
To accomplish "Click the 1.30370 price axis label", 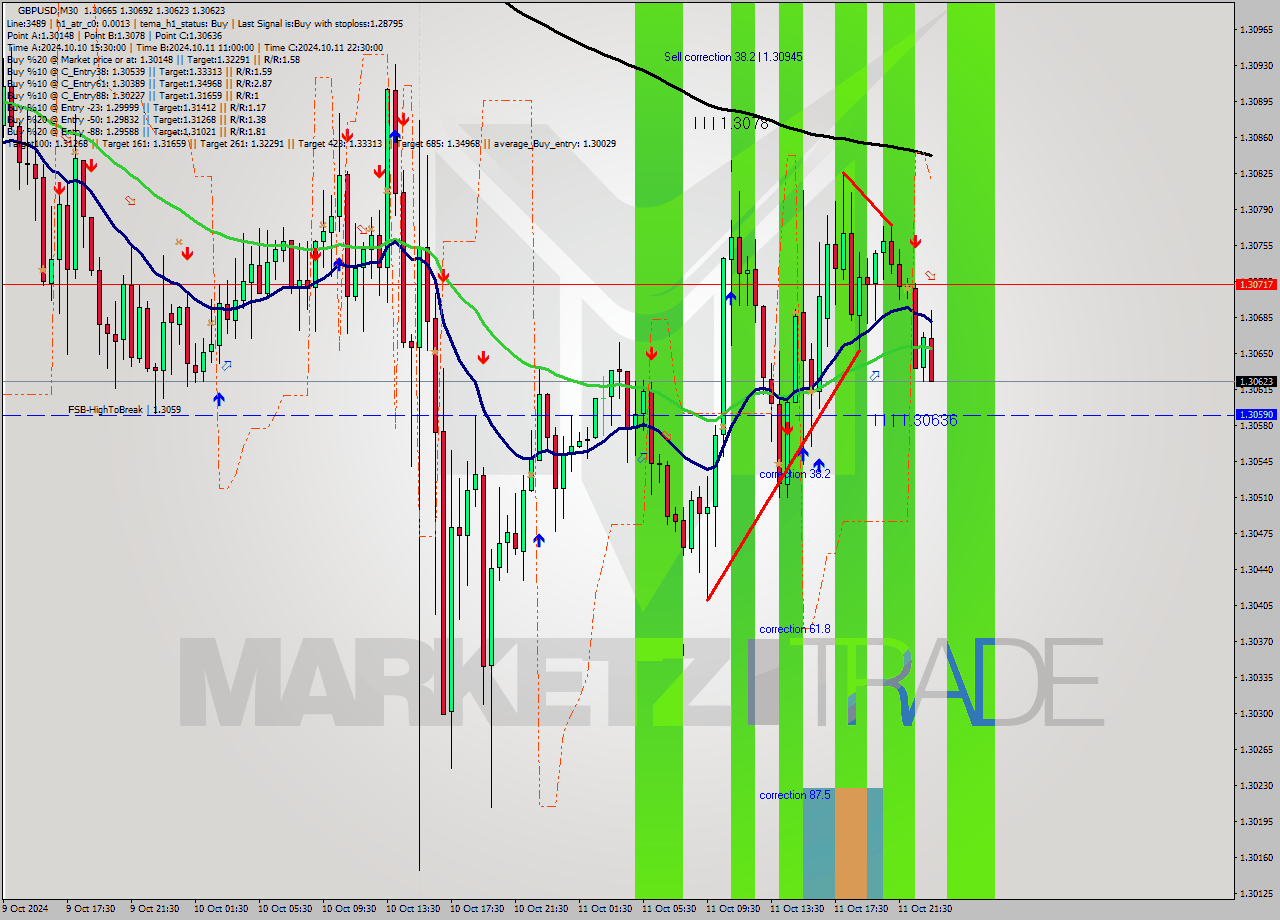I will click(x=1255, y=642).
